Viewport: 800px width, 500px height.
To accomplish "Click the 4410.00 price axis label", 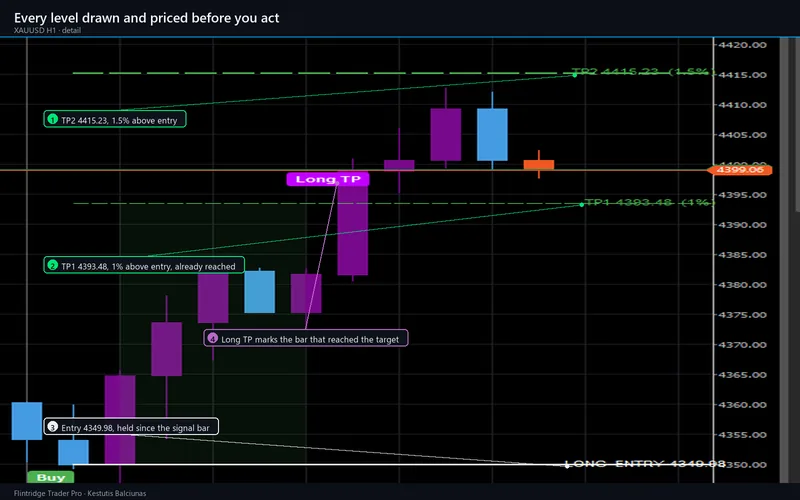I will (742, 105).
